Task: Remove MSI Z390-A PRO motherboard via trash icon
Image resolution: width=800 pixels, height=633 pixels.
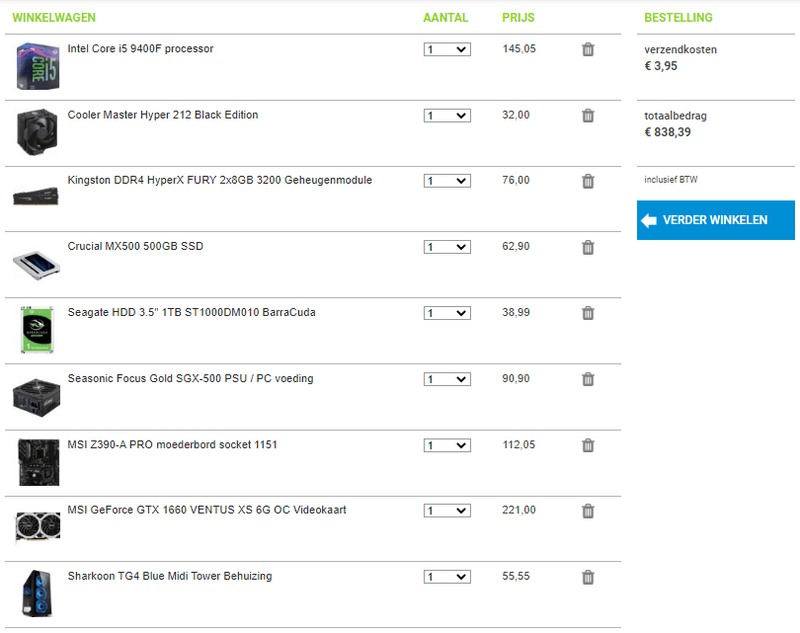Action: tap(588, 445)
